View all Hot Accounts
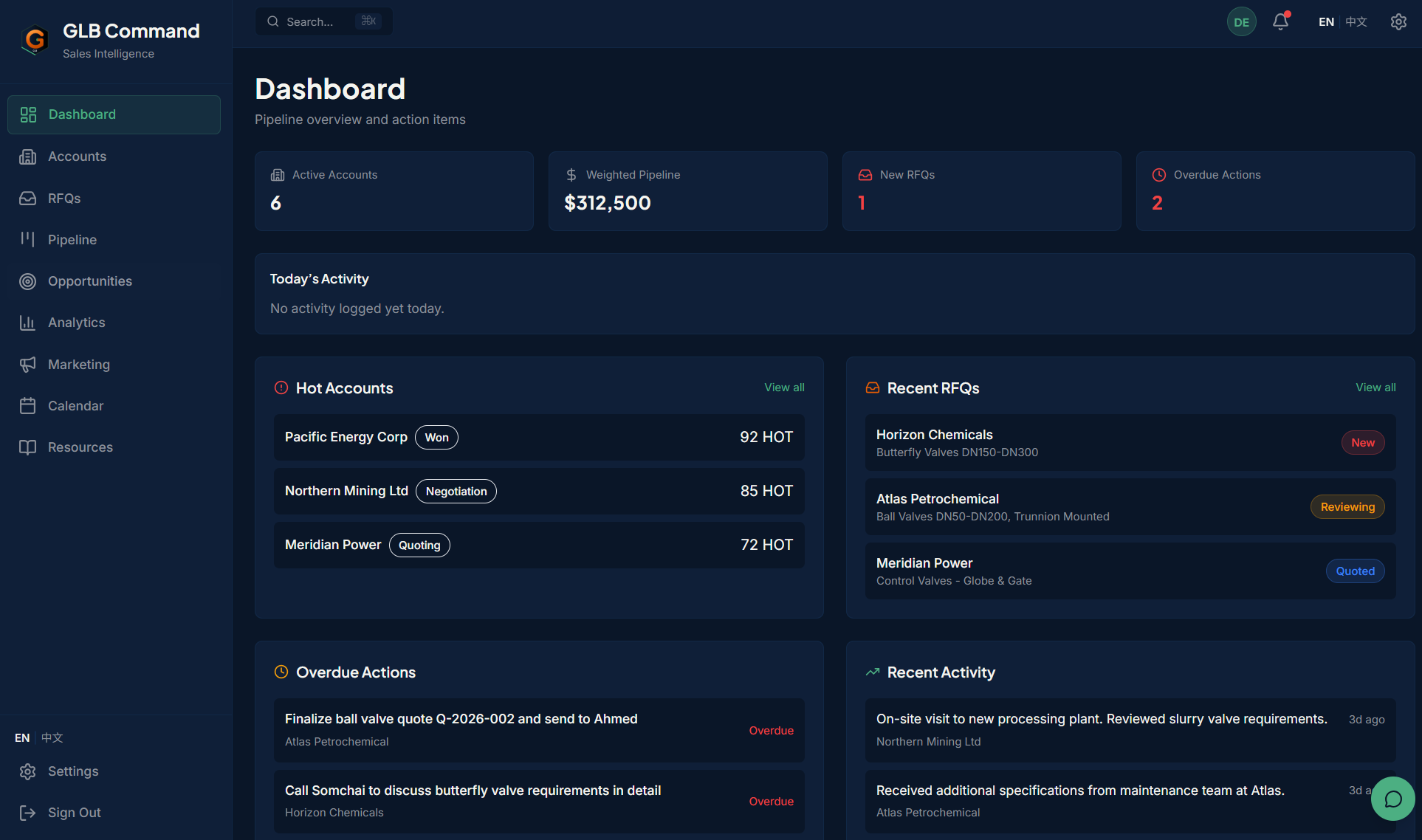 (784, 387)
